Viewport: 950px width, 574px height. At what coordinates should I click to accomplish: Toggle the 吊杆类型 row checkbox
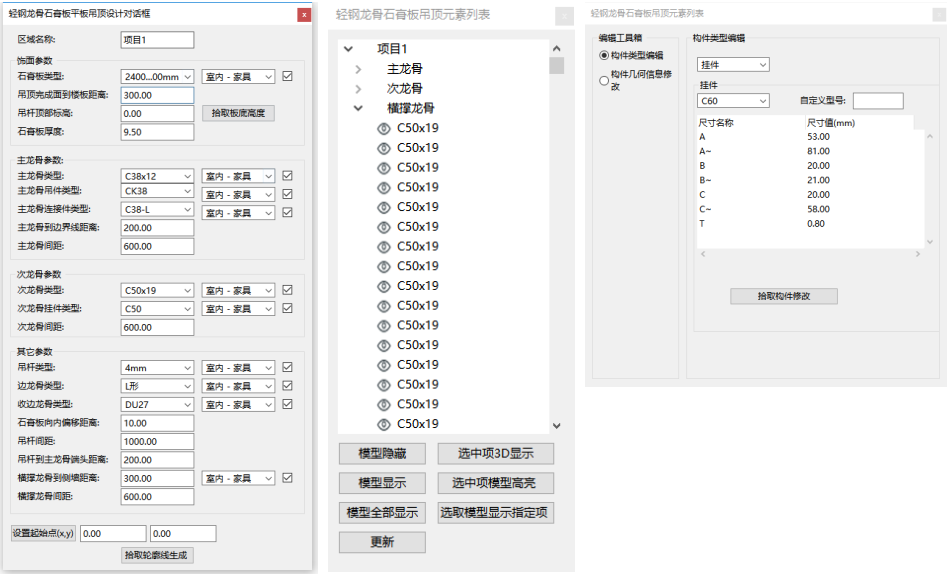tap(288, 367)
